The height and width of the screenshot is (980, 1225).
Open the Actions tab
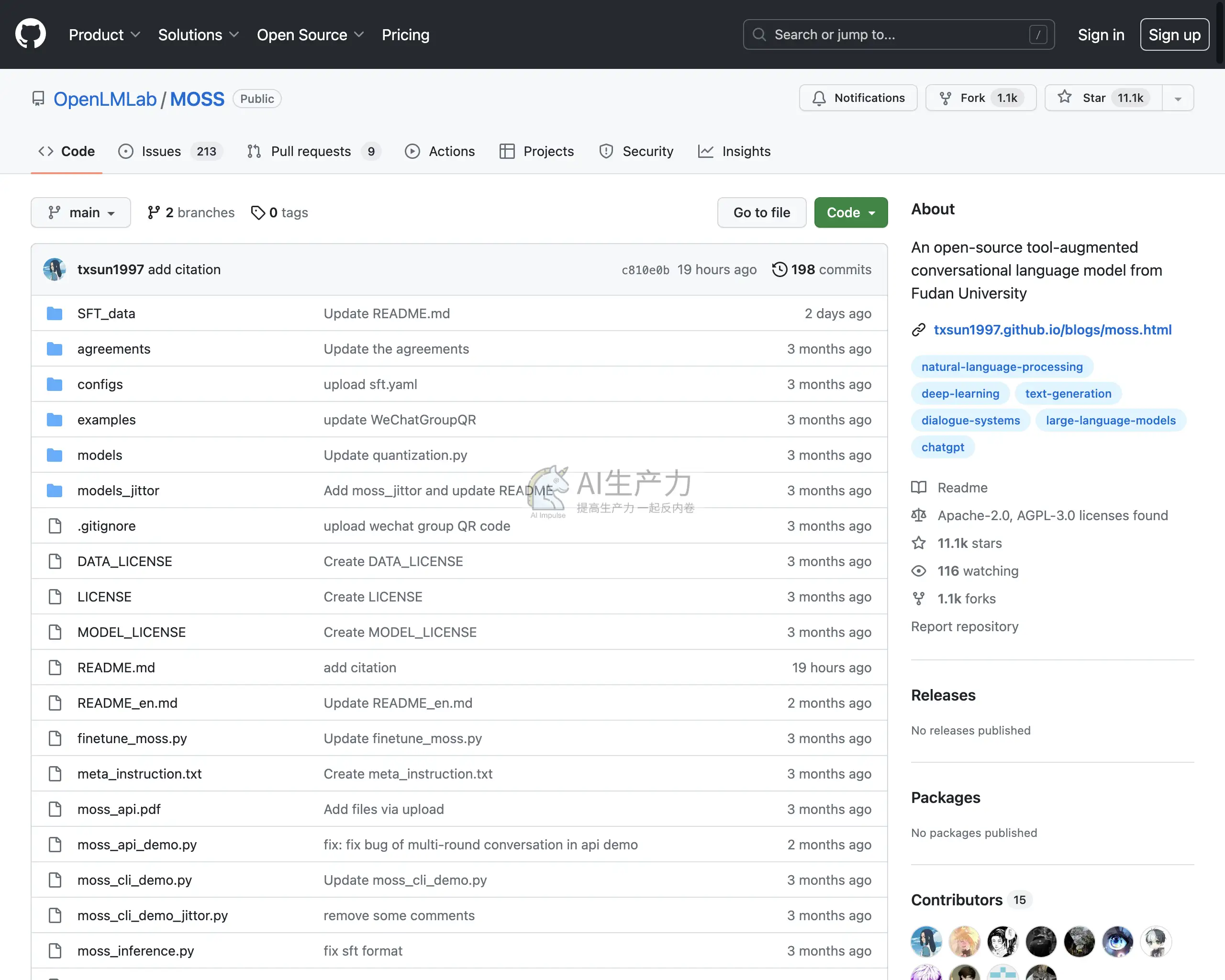440,151
